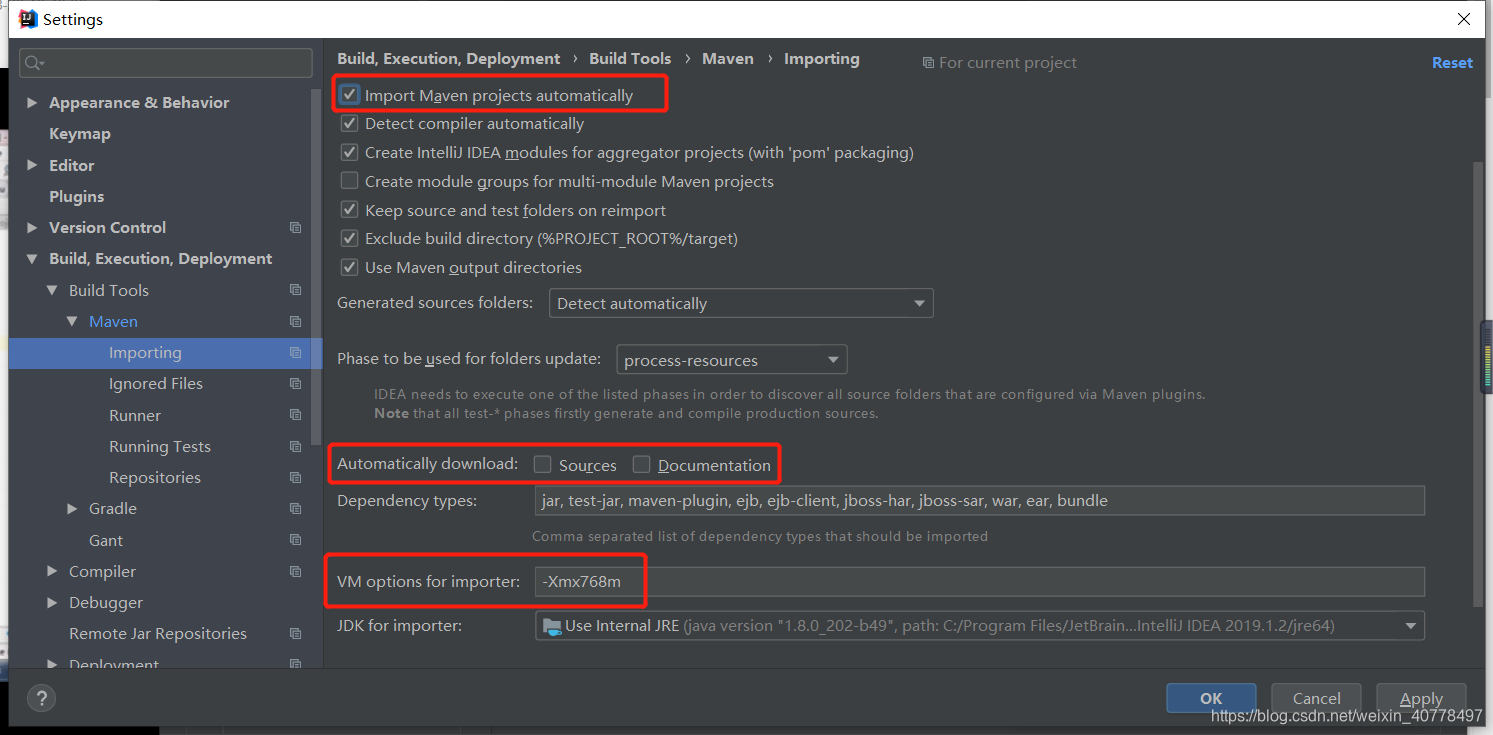
Task: Expand the Compiler node
Action: [x=52, y=572]
